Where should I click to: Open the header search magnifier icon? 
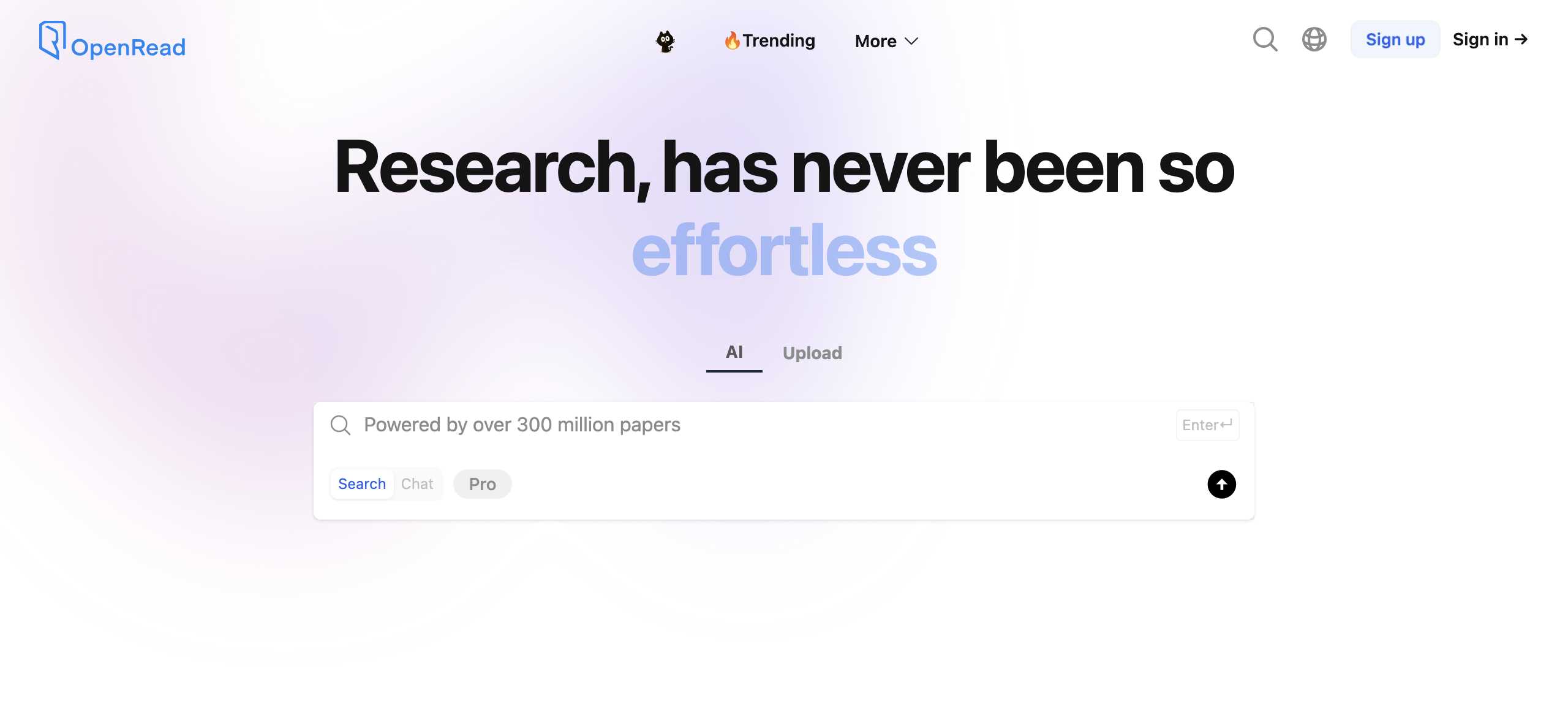pyautogui.click(x=1265, y=40)
